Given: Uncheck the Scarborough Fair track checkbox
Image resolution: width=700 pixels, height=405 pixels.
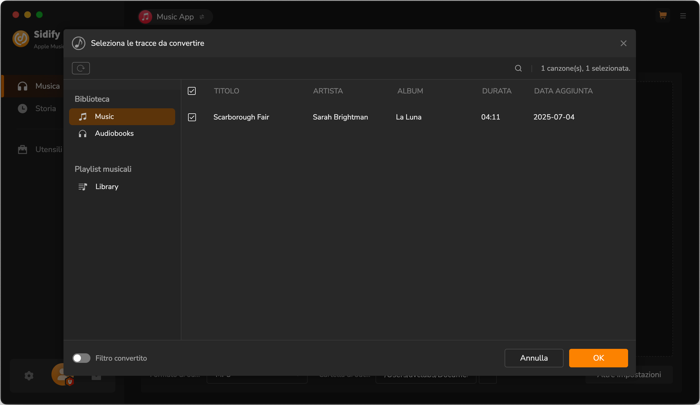Looking at the screenshot, I should [x=192, y=117].
